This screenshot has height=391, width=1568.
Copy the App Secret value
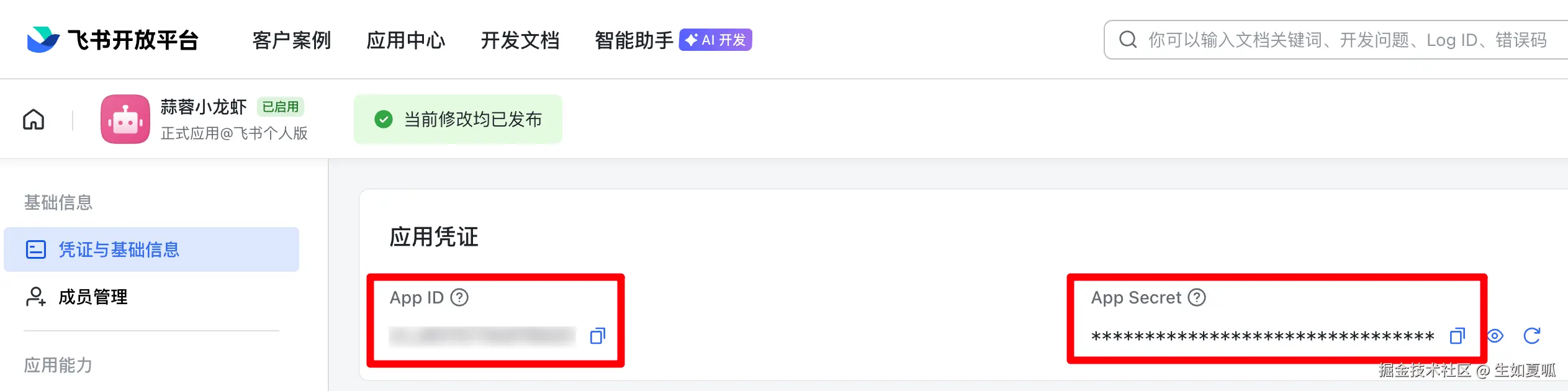(x=1457, y=336)
